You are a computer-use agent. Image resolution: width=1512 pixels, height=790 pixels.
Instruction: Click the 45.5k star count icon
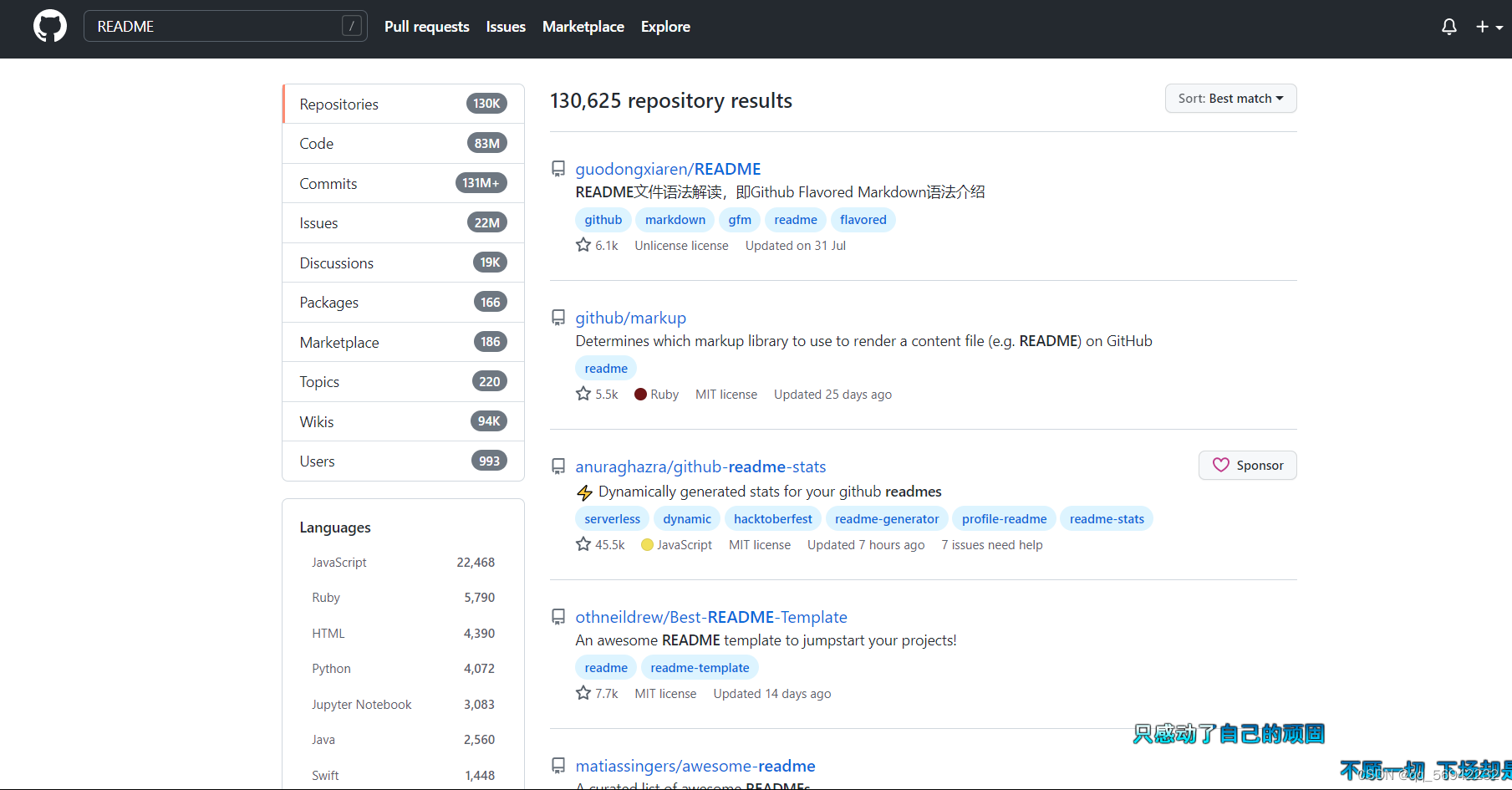[x=583, y=544]
